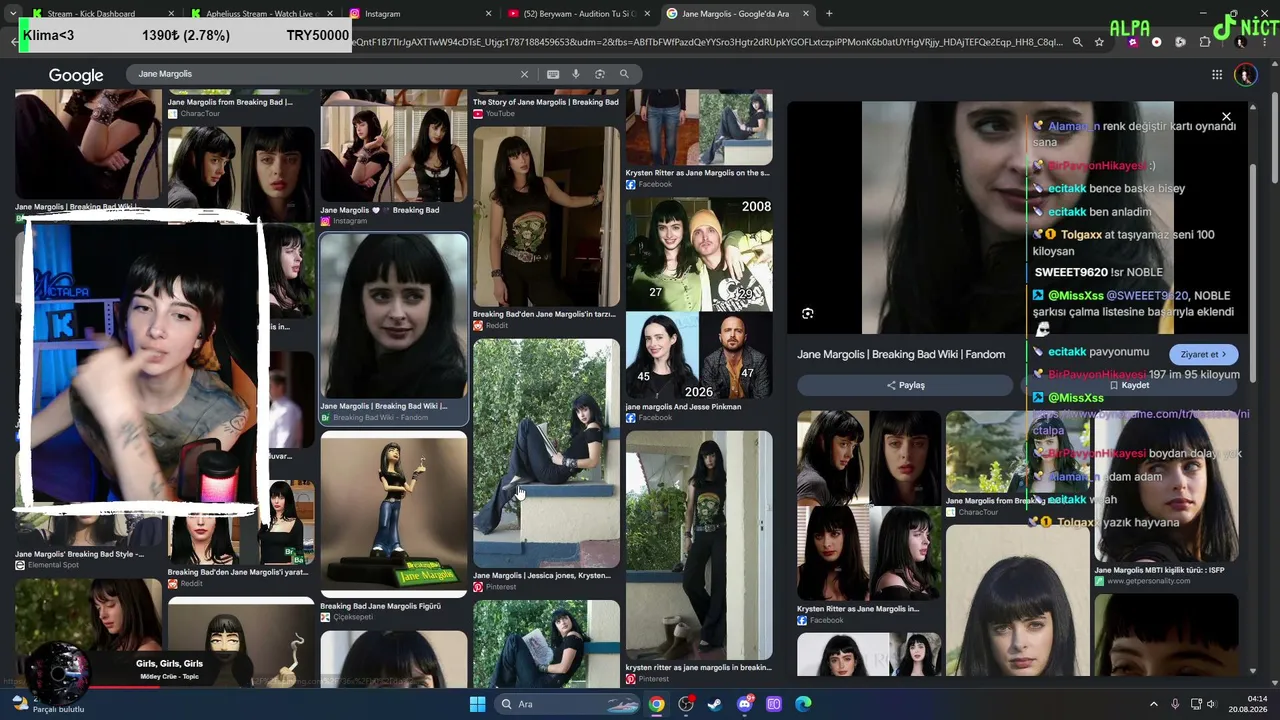The image size is (1280, 720).
Task: Click the Ziyaret et button
Action: coord(1203,354)
